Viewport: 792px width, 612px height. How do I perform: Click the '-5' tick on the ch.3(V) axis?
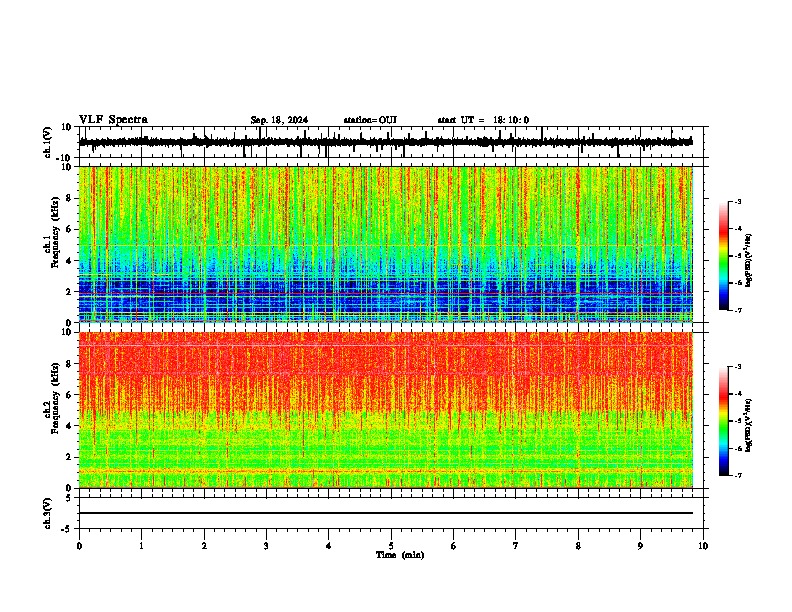pyautogui.click(x=67, y=529)
